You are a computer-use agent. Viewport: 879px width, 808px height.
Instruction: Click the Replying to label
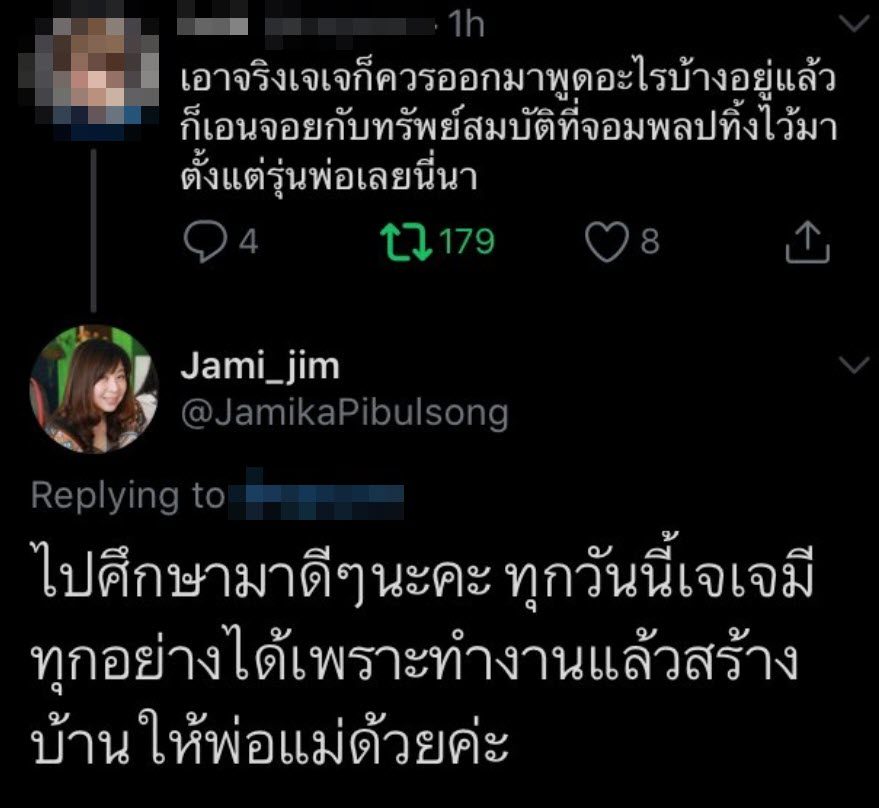[128, 497]
